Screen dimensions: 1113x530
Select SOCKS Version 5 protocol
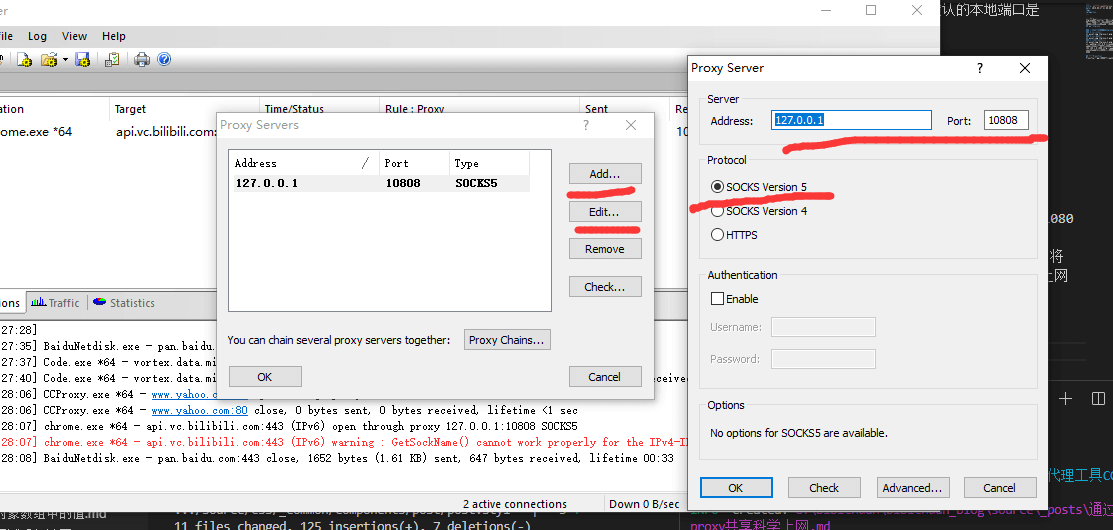[x=717, y=187]
